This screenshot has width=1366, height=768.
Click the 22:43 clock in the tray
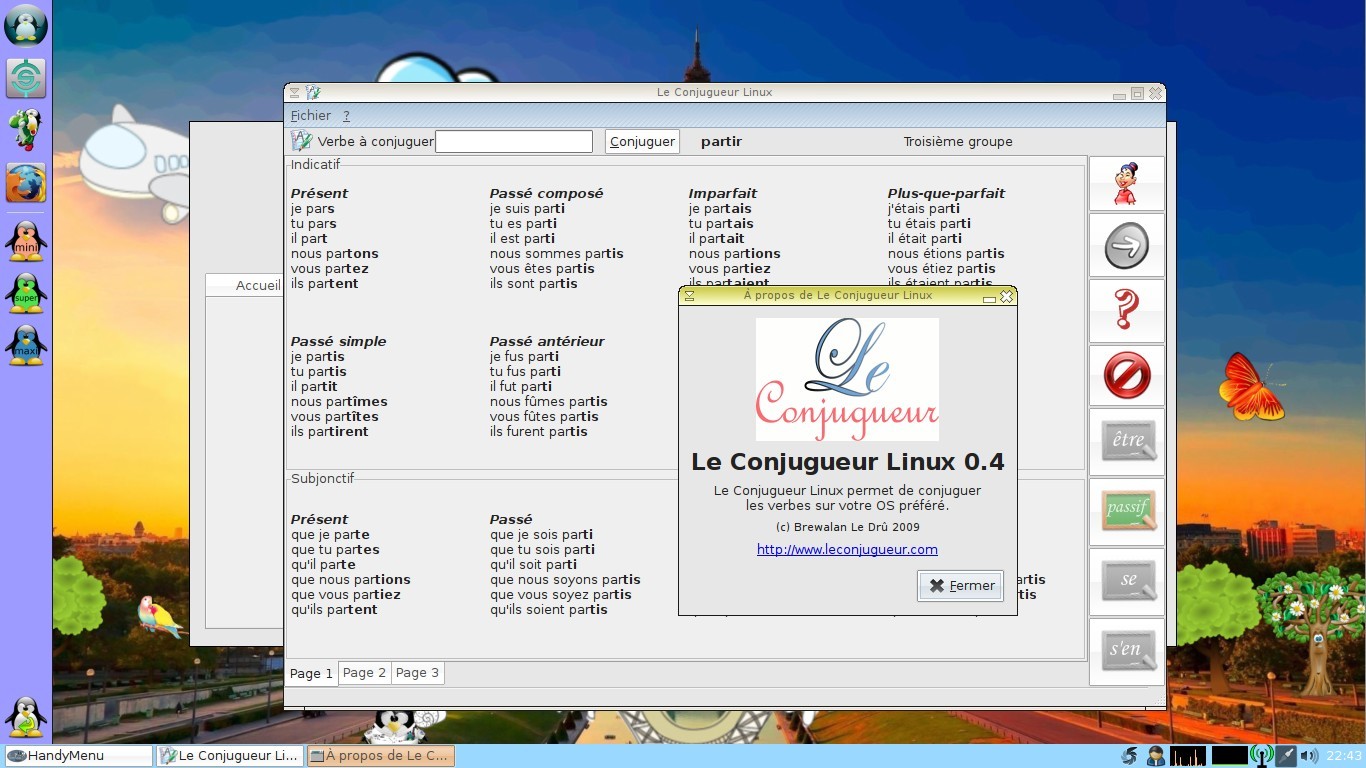1343,756
